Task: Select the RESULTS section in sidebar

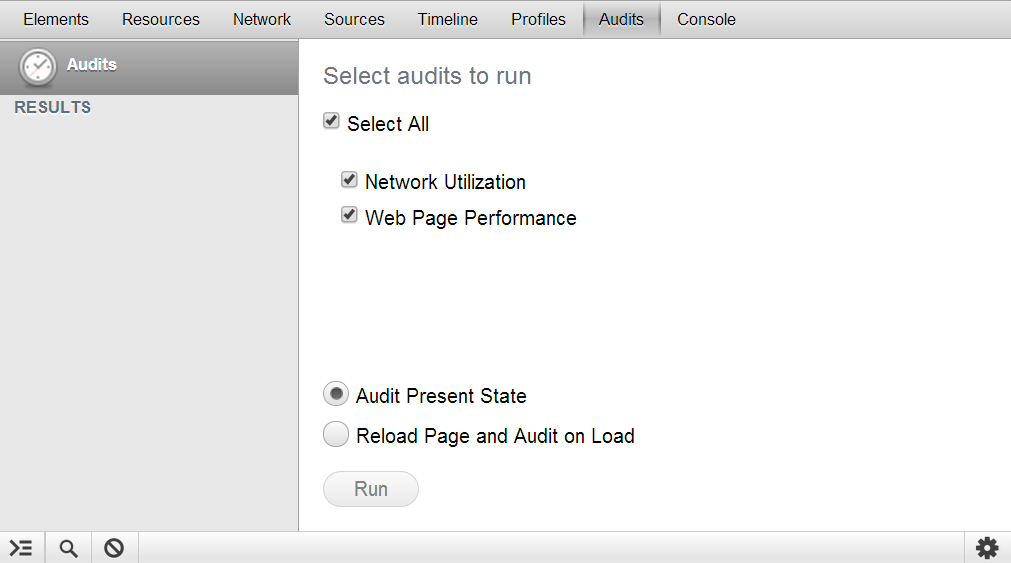Action: pos(53,108)
